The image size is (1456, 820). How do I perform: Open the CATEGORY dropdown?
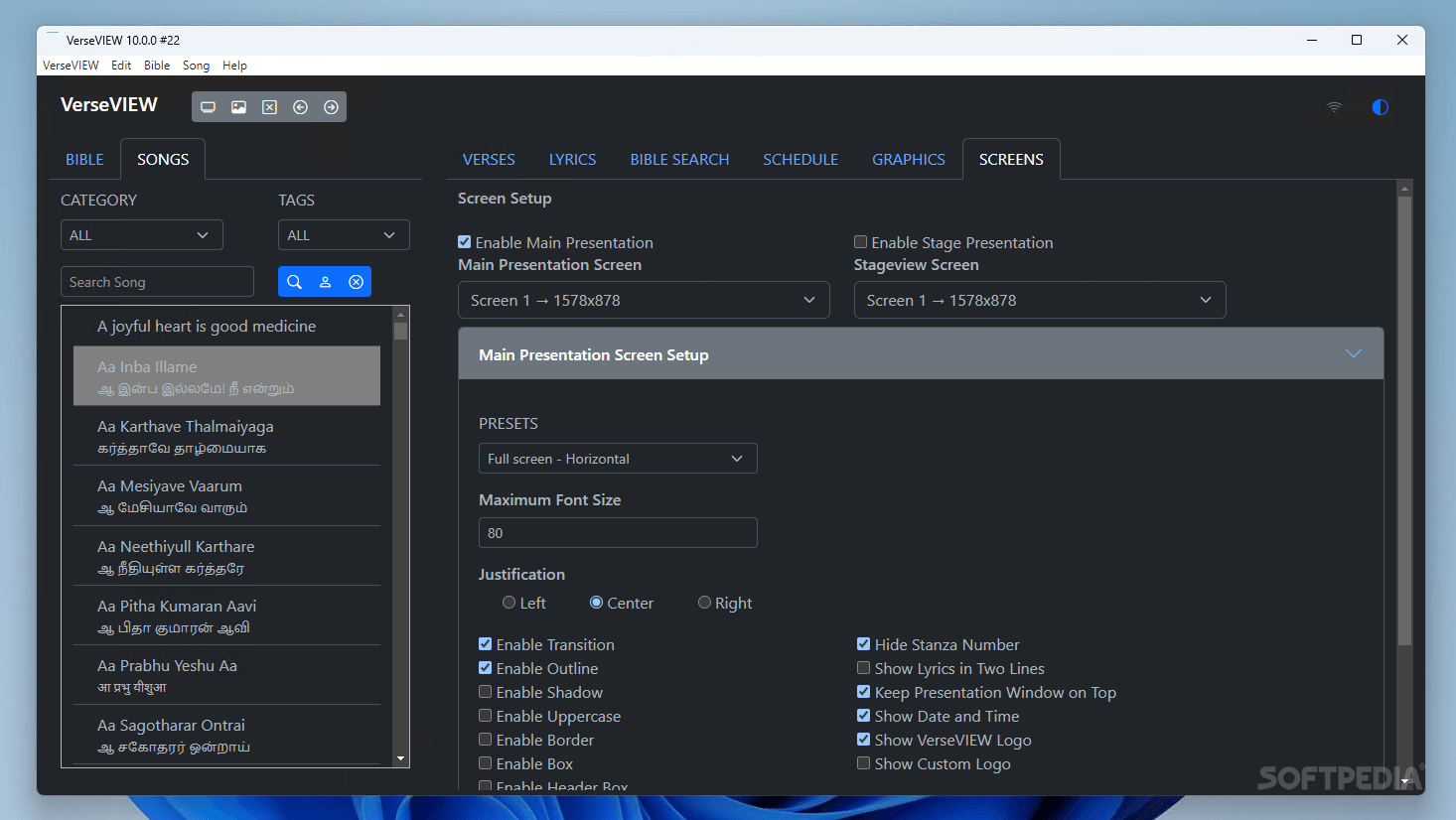(x=142, y=235)
